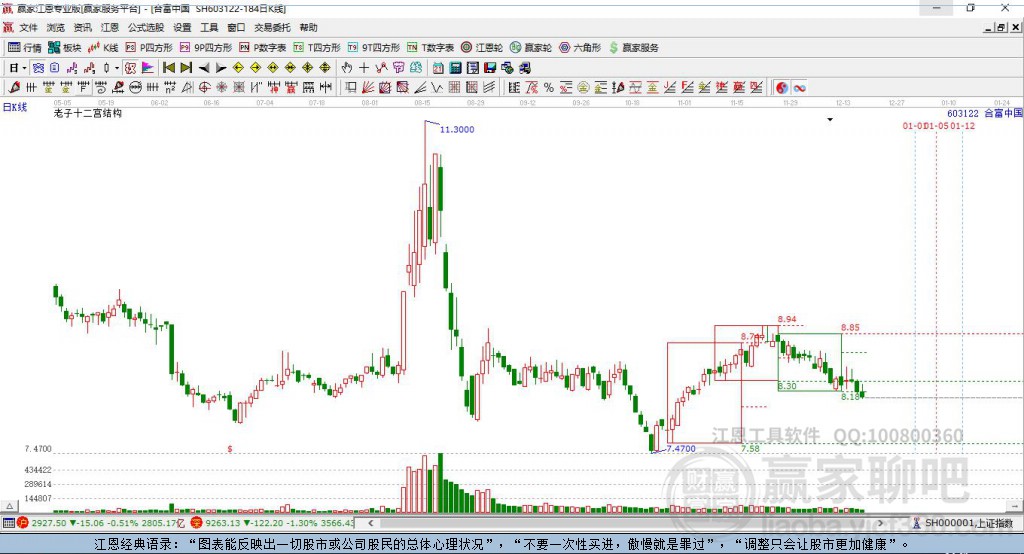Click the SH000001,上证指数 status entry
The width and height of the screenshot is (1024, 554).
pyautogui.click(x=963, y=523)
